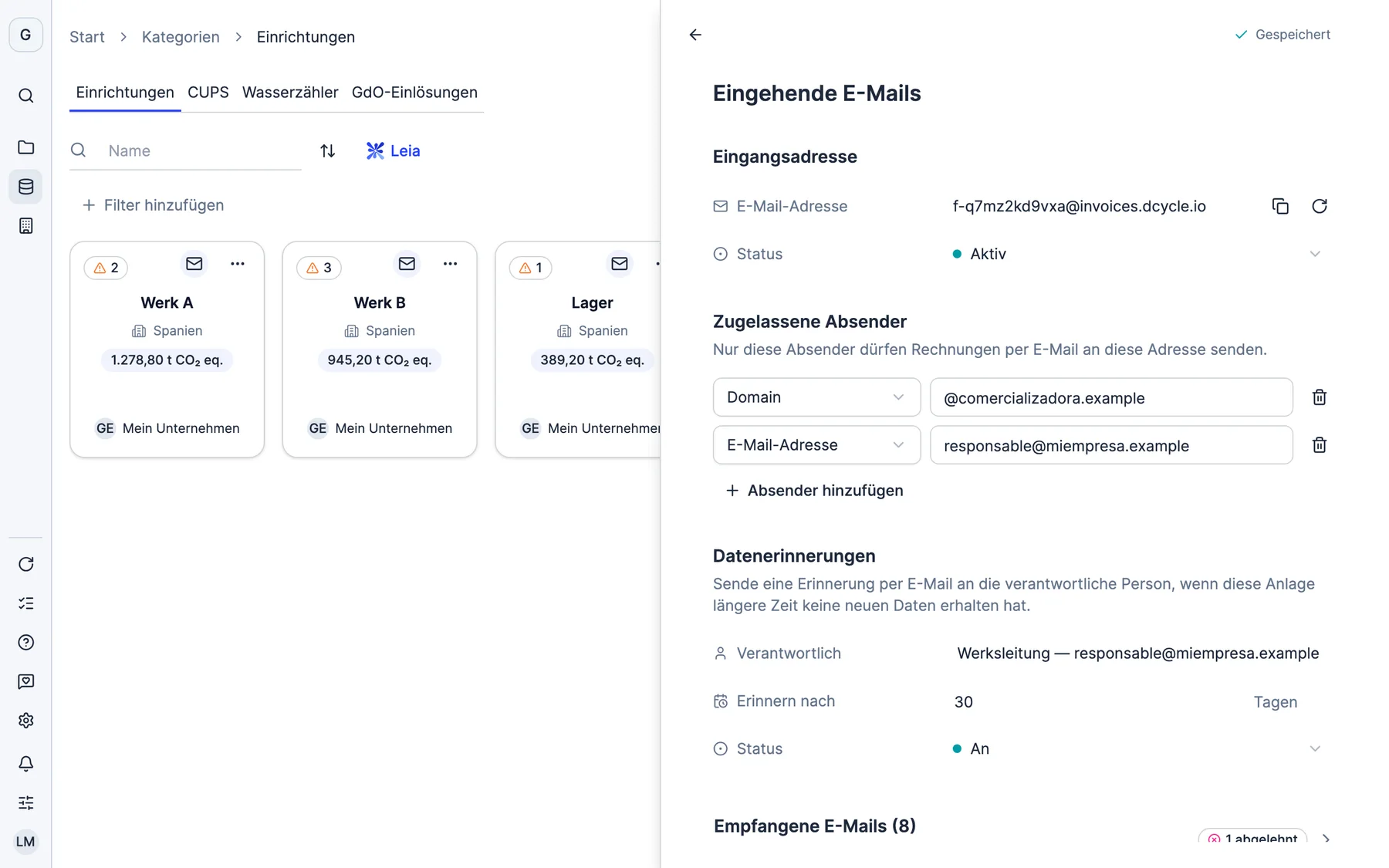Toggle the sort order arrows
Screen dimensions: 1389x868
click(328, 150)
